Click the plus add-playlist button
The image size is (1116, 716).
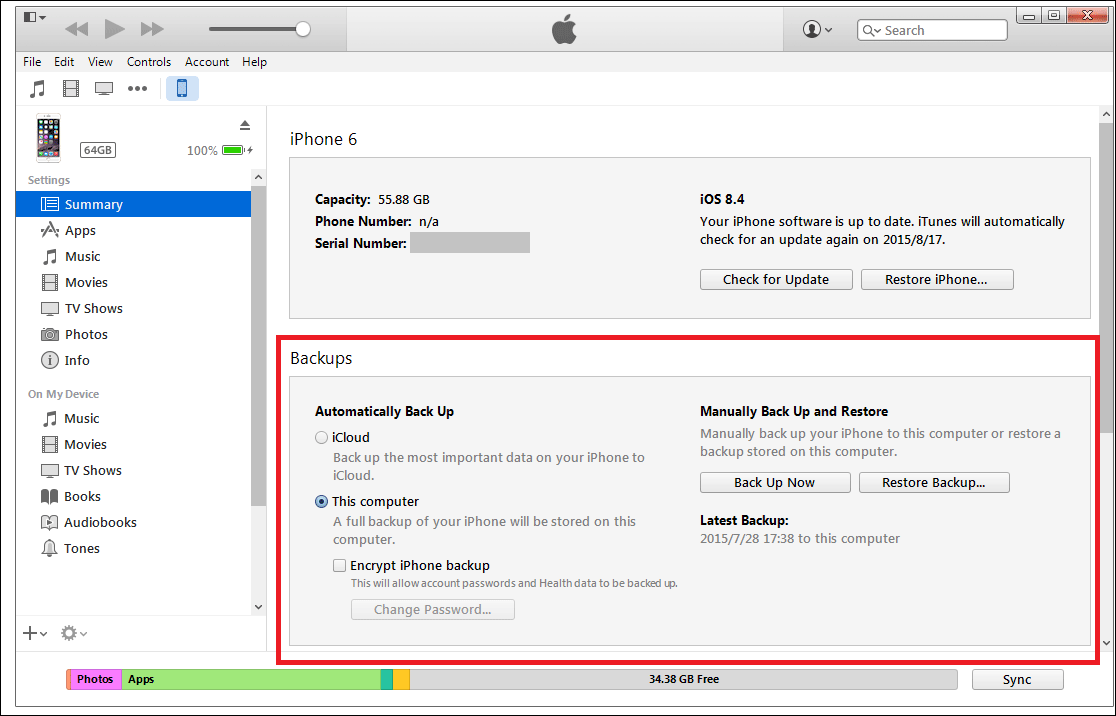click(35, 633)
